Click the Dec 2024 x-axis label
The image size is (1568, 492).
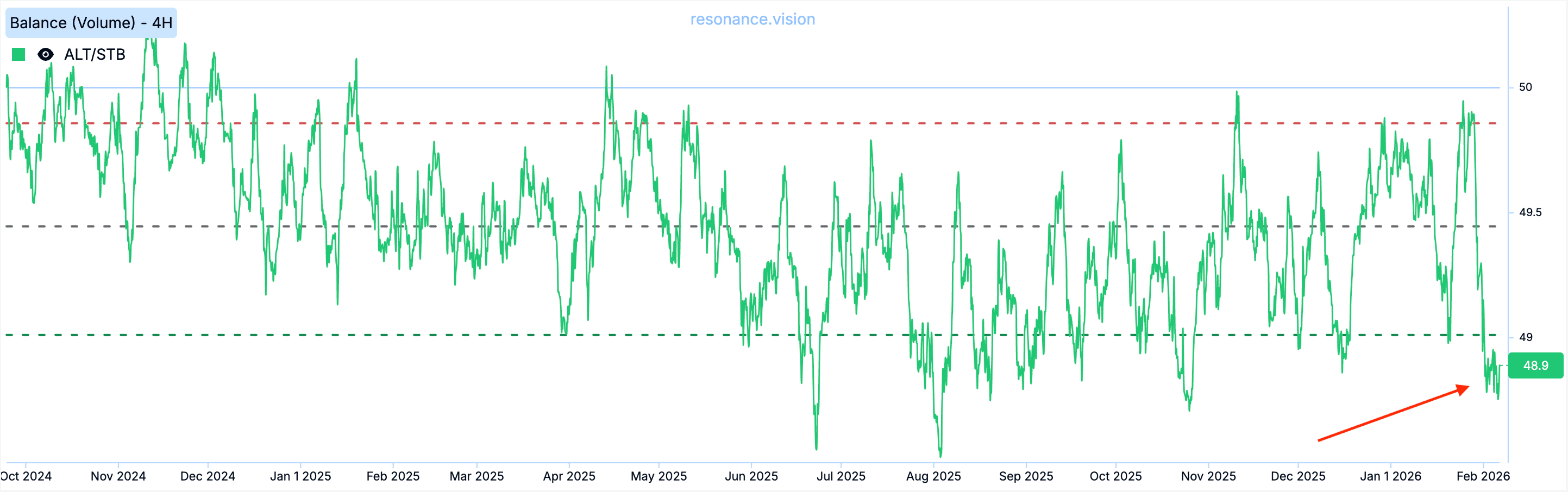pos(208,476)
